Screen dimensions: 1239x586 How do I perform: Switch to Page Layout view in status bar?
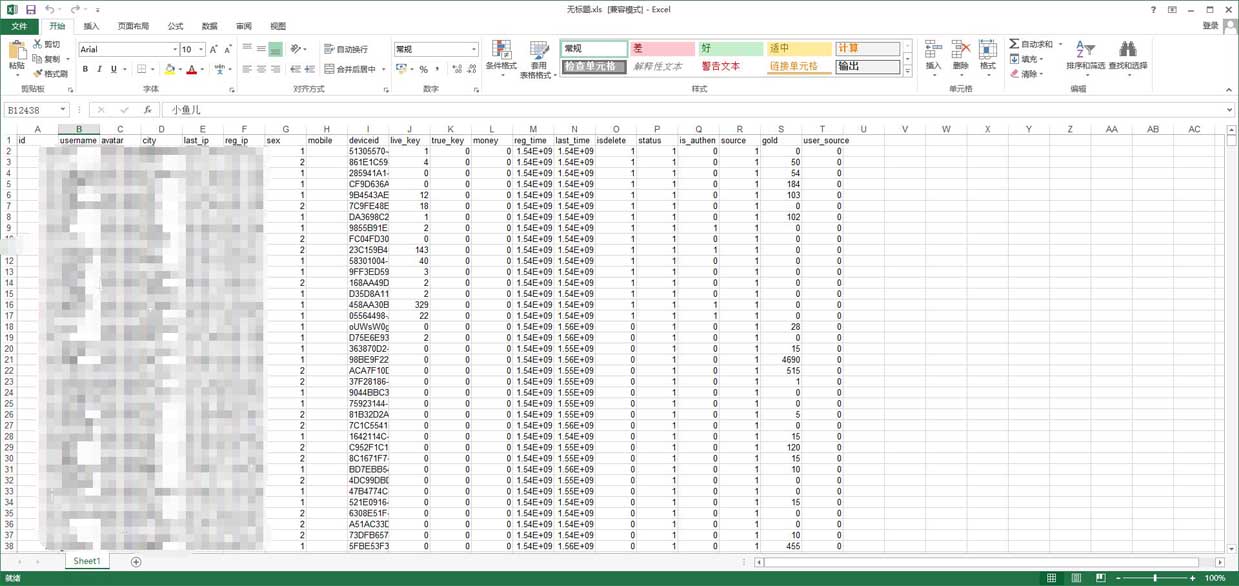coord(1076,578)
